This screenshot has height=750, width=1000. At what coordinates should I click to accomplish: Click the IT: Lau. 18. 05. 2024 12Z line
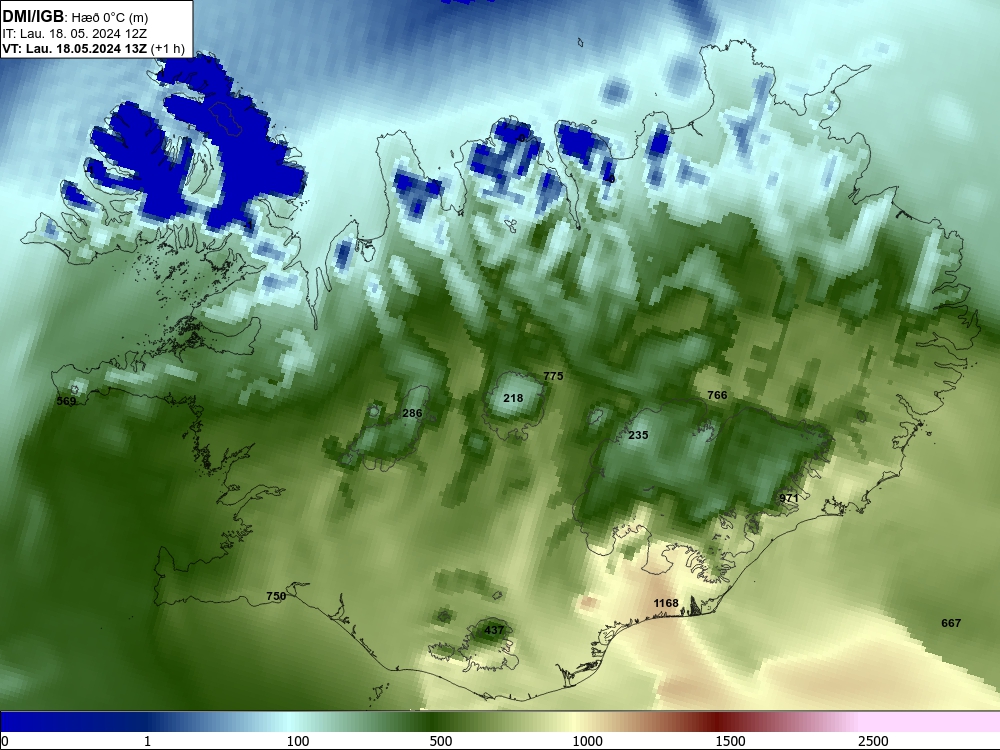click(75, 34)
